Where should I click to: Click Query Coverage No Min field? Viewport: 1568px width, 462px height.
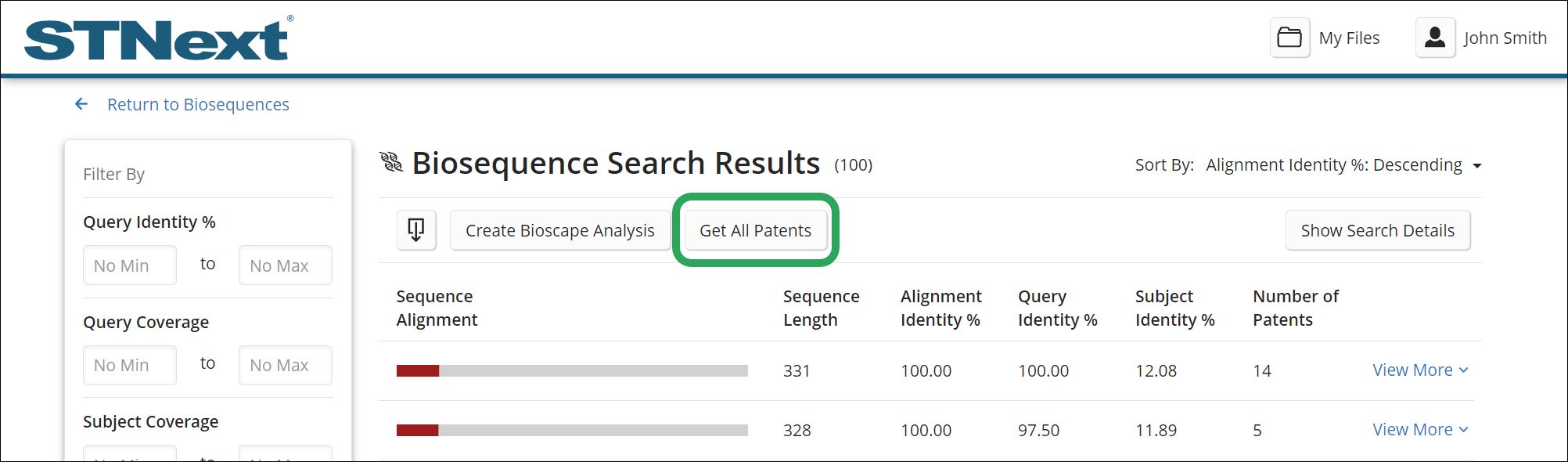130,365
